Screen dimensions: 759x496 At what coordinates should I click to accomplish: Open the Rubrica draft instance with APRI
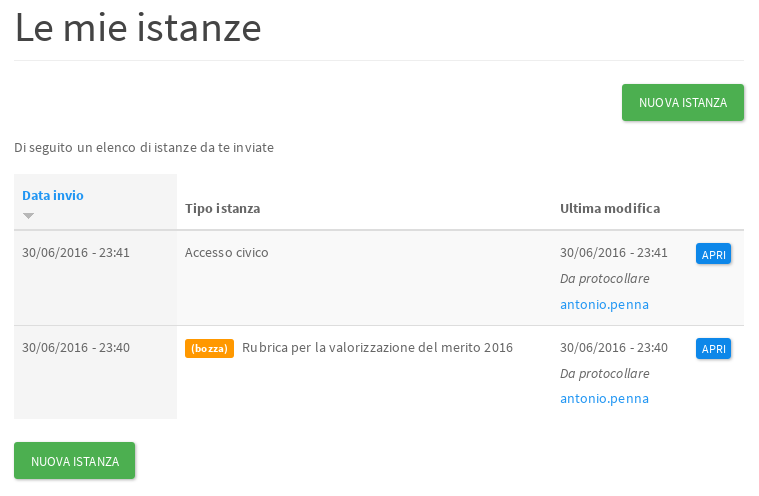(713, 349)
